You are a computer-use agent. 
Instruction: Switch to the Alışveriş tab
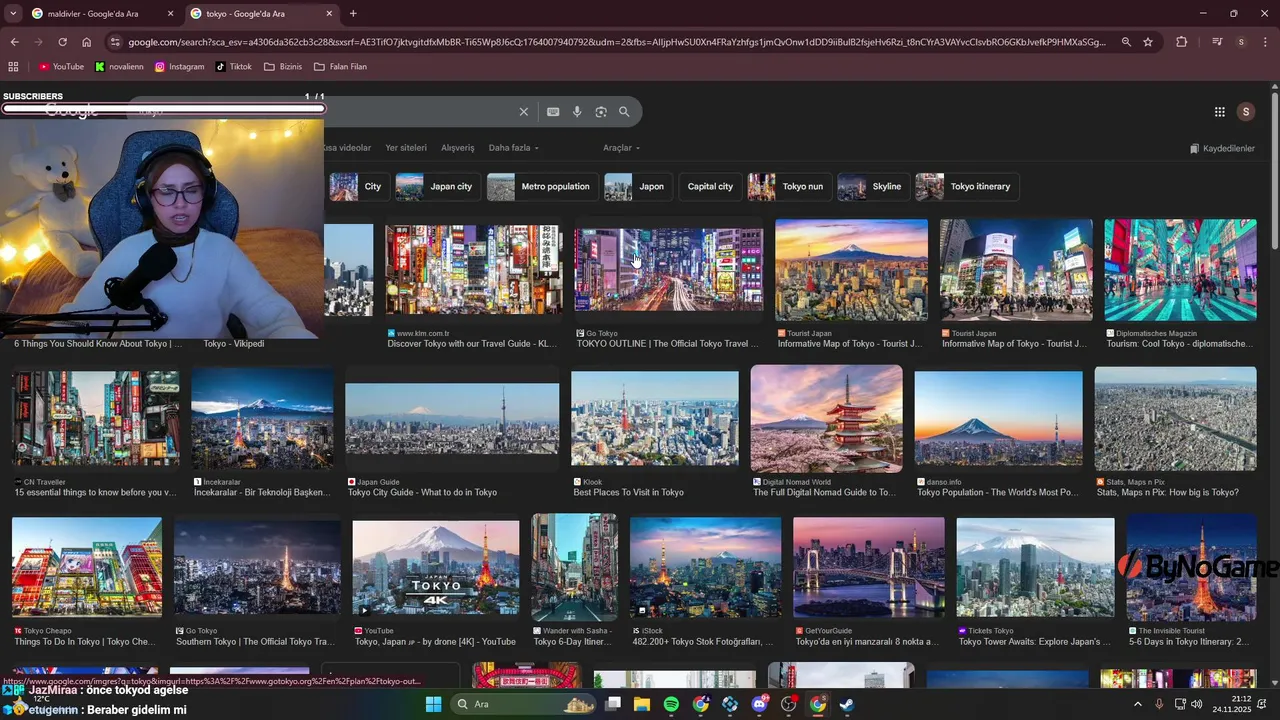(458, 148)
